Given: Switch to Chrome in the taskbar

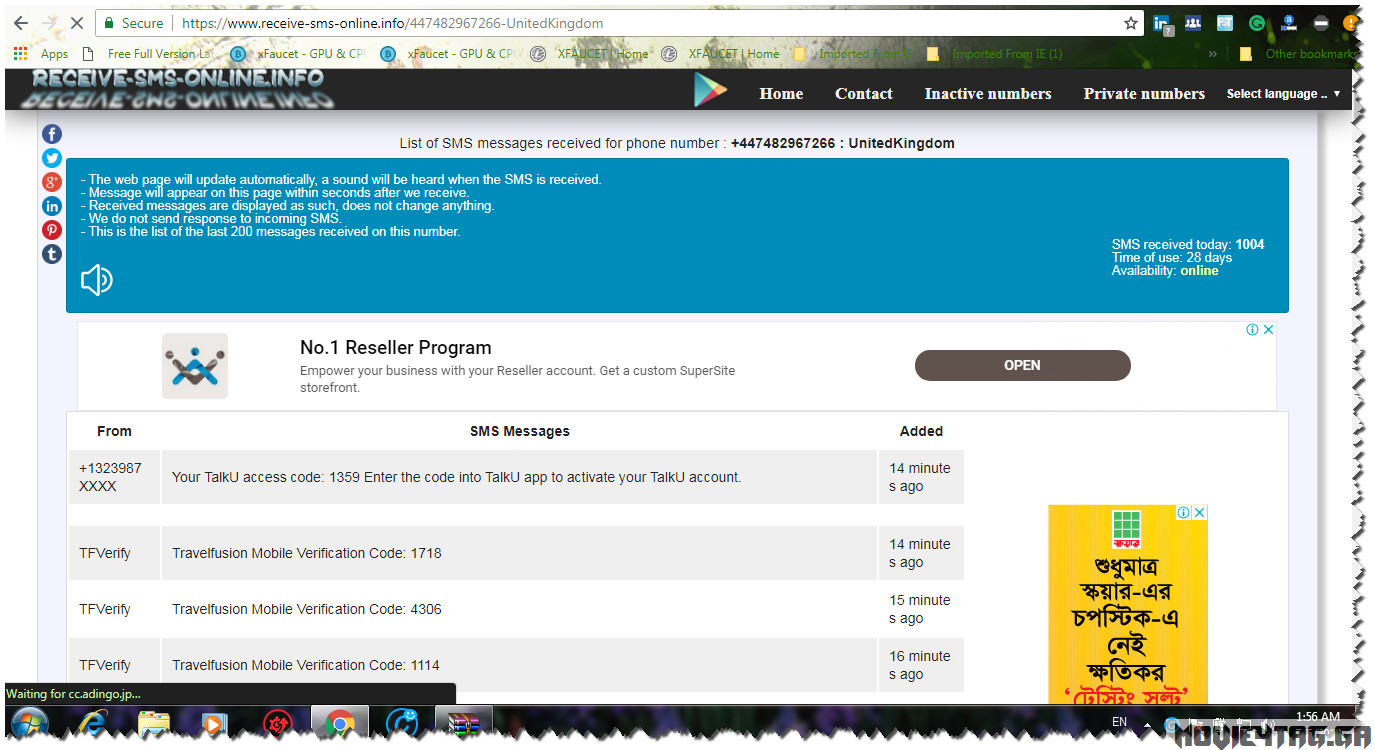Looking at the screenshot, I should pos(340,724).
